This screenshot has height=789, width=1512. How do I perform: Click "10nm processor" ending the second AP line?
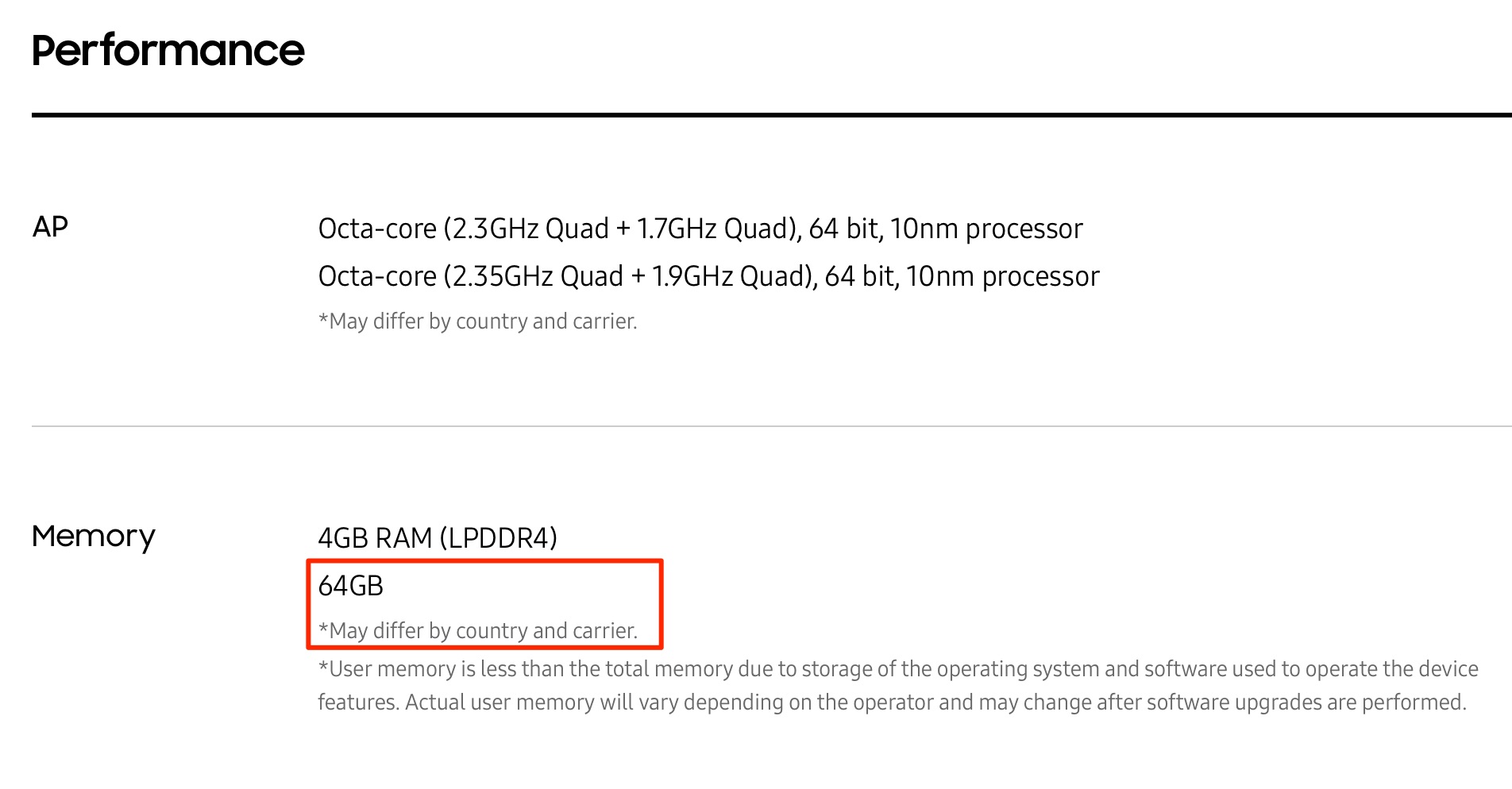tap(1002, 276)
